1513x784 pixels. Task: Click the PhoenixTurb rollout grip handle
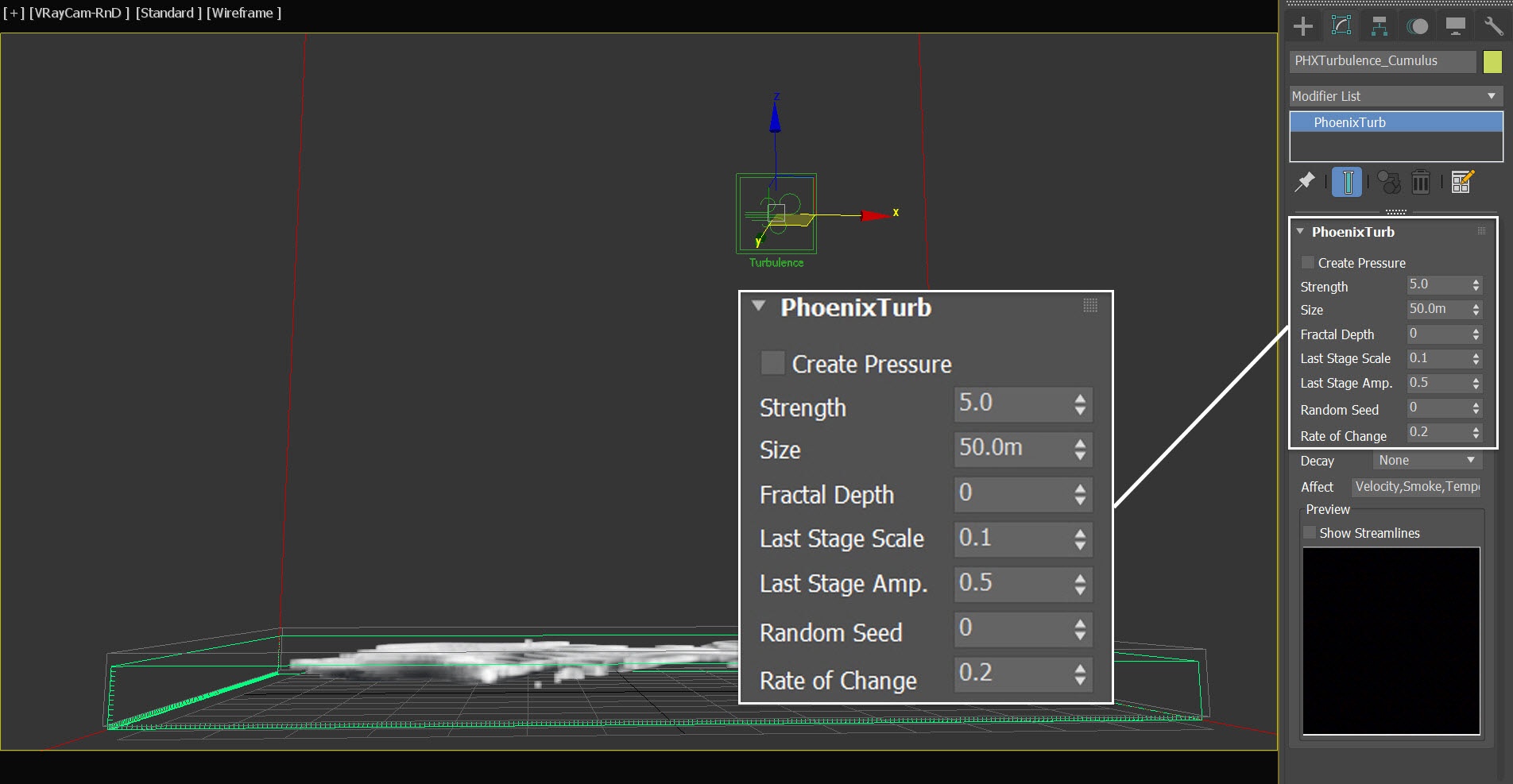(x=1482, y=231)
